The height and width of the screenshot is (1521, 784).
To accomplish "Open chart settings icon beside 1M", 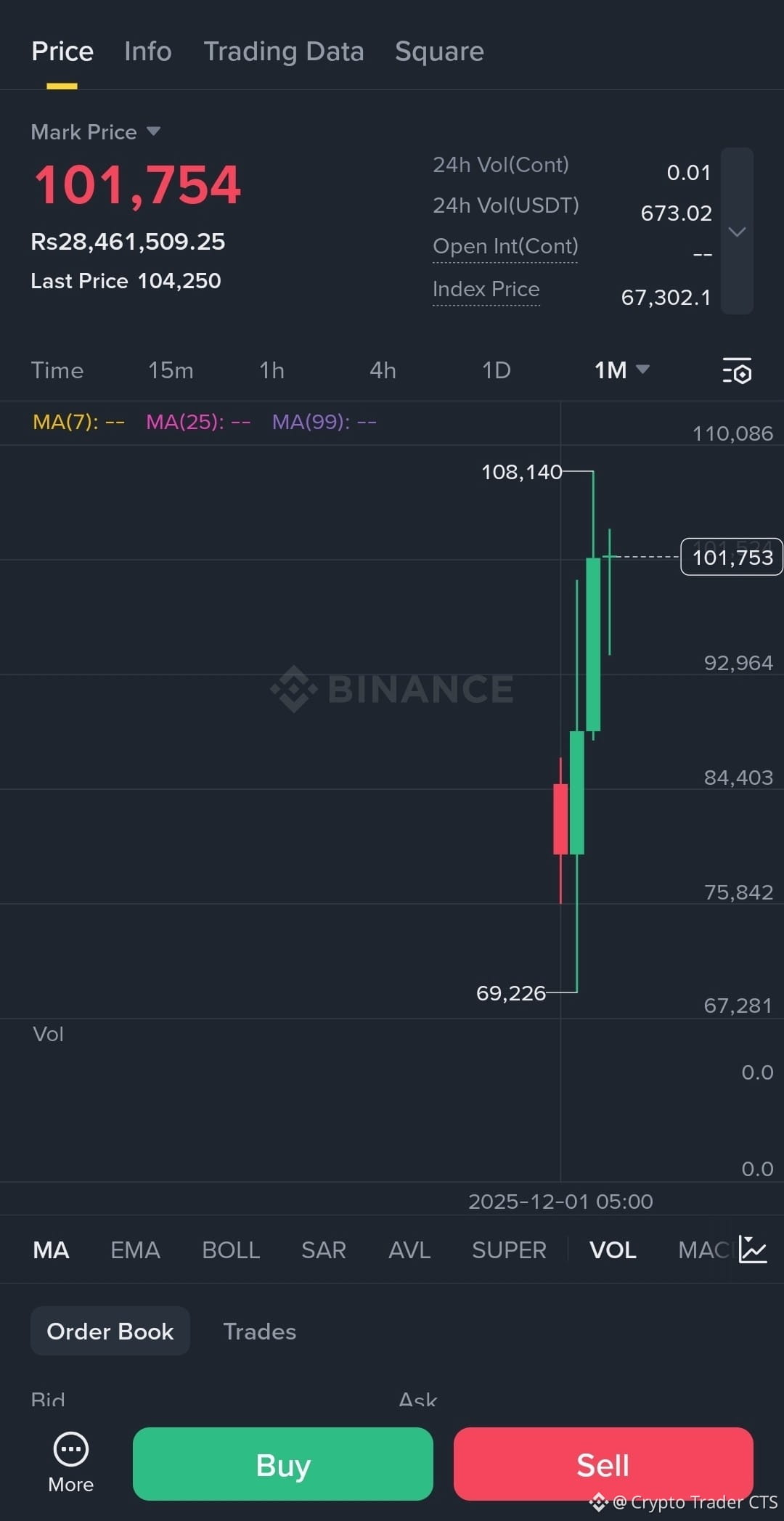I will (737, 370).
